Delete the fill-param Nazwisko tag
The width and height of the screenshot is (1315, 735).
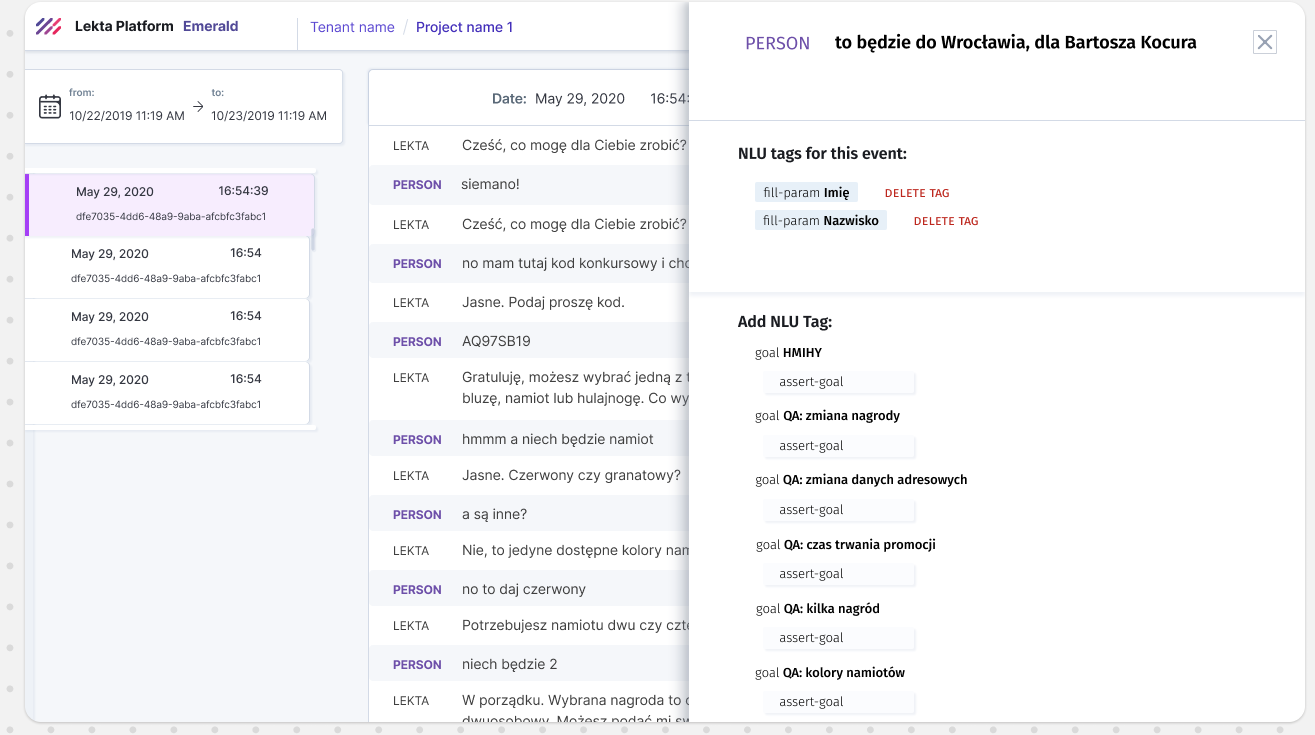point(946,221)
